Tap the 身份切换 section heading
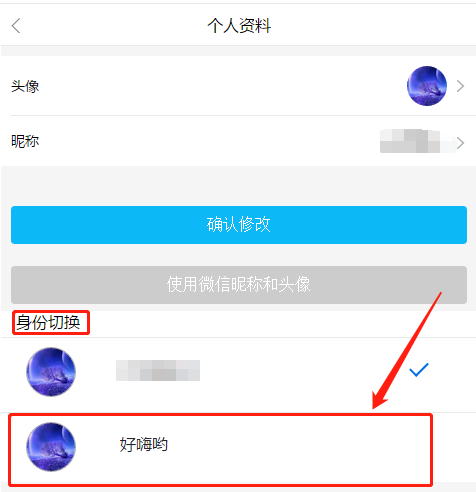The image size is (476, 492). (x=49, y=322)
